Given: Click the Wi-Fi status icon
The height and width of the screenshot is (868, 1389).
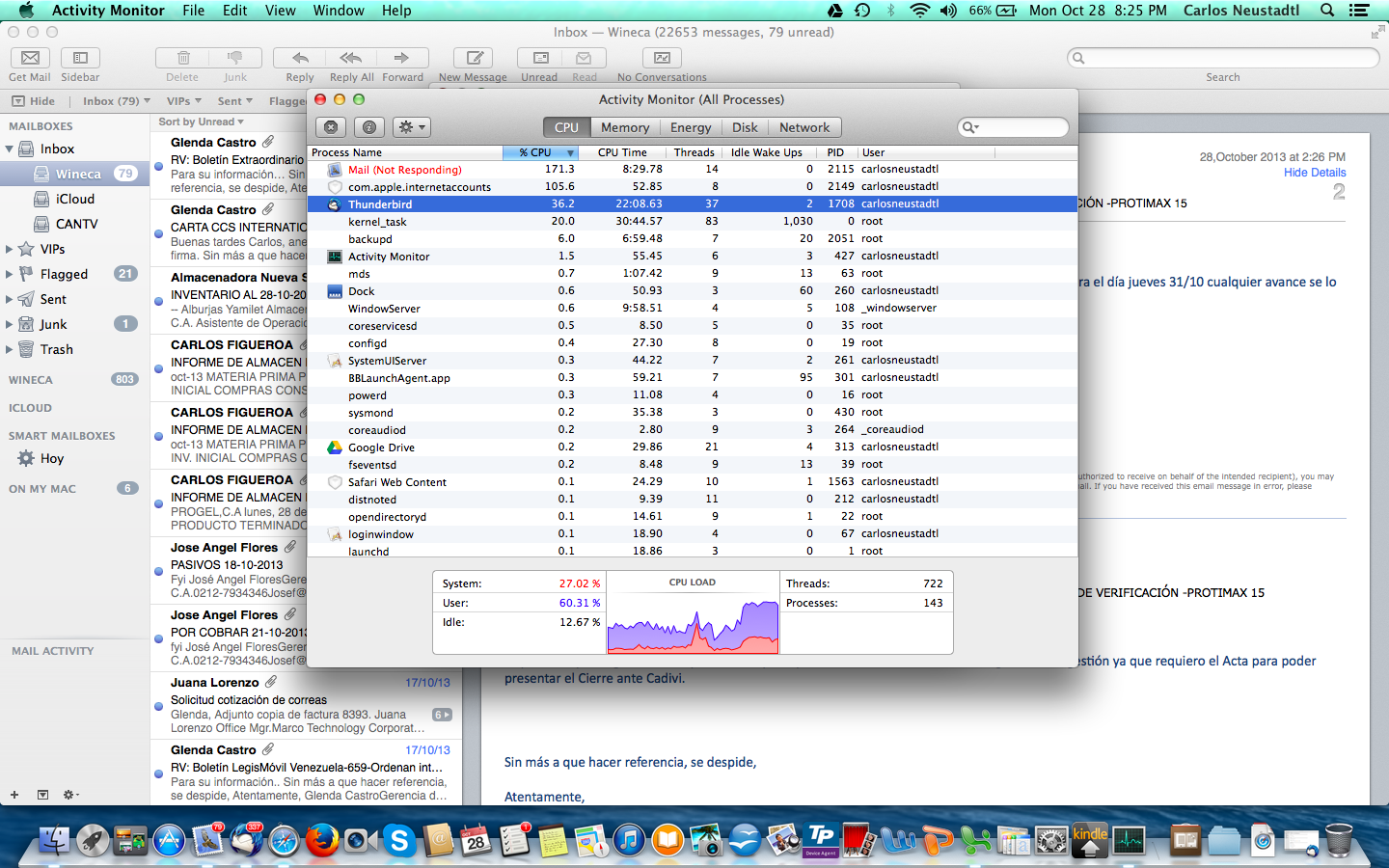Looking at the screenshot, I should click(x=919, y=11).
